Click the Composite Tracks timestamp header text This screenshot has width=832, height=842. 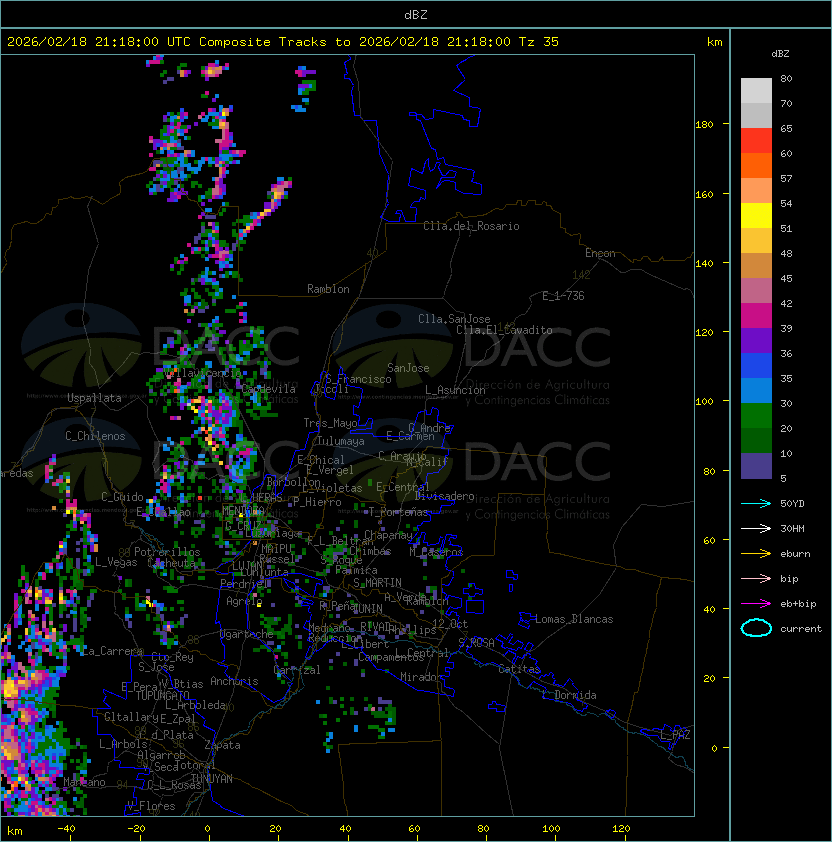tap(283, 41)
